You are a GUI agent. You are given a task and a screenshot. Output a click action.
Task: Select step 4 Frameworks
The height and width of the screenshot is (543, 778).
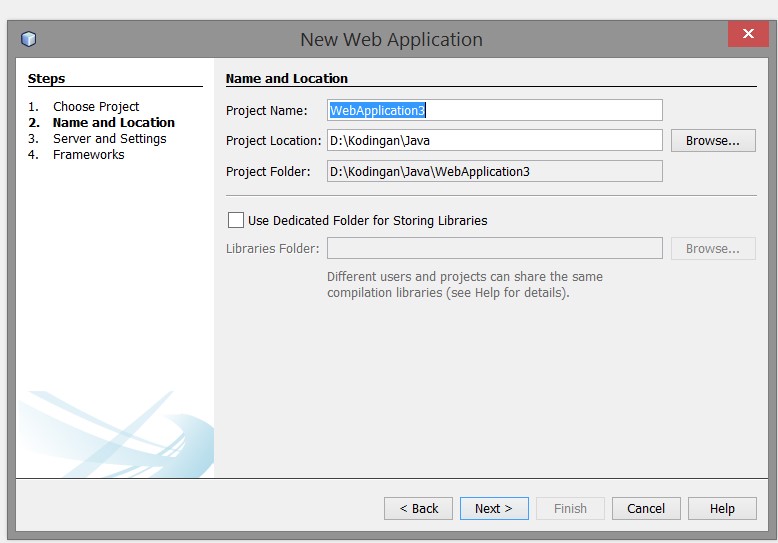89,154
